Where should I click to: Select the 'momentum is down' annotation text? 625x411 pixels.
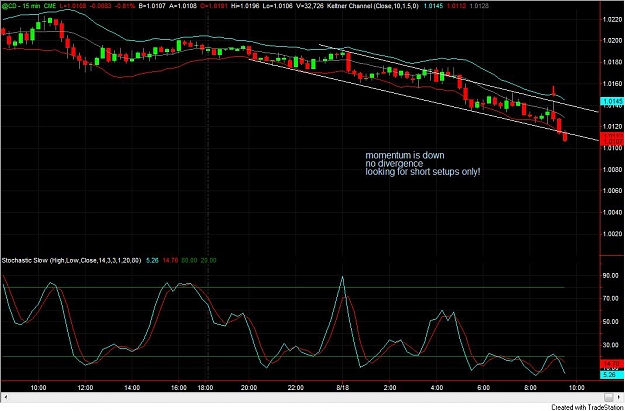[405, 155]
